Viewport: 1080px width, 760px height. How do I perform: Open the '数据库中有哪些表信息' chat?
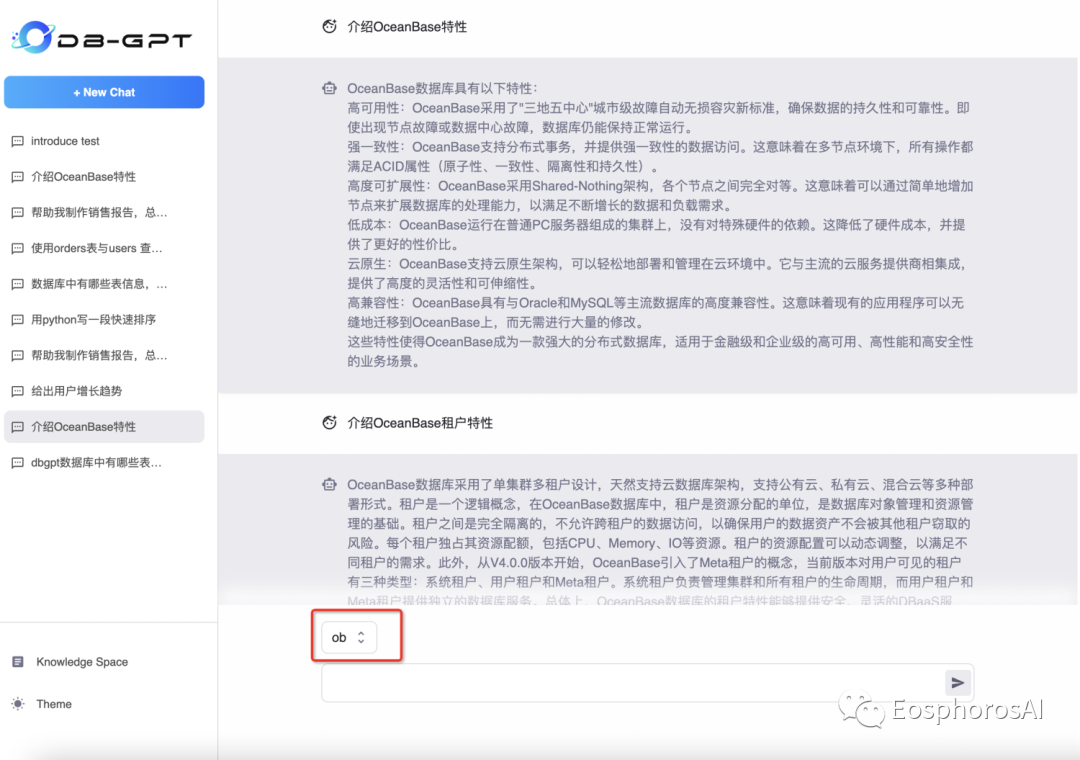104,284
